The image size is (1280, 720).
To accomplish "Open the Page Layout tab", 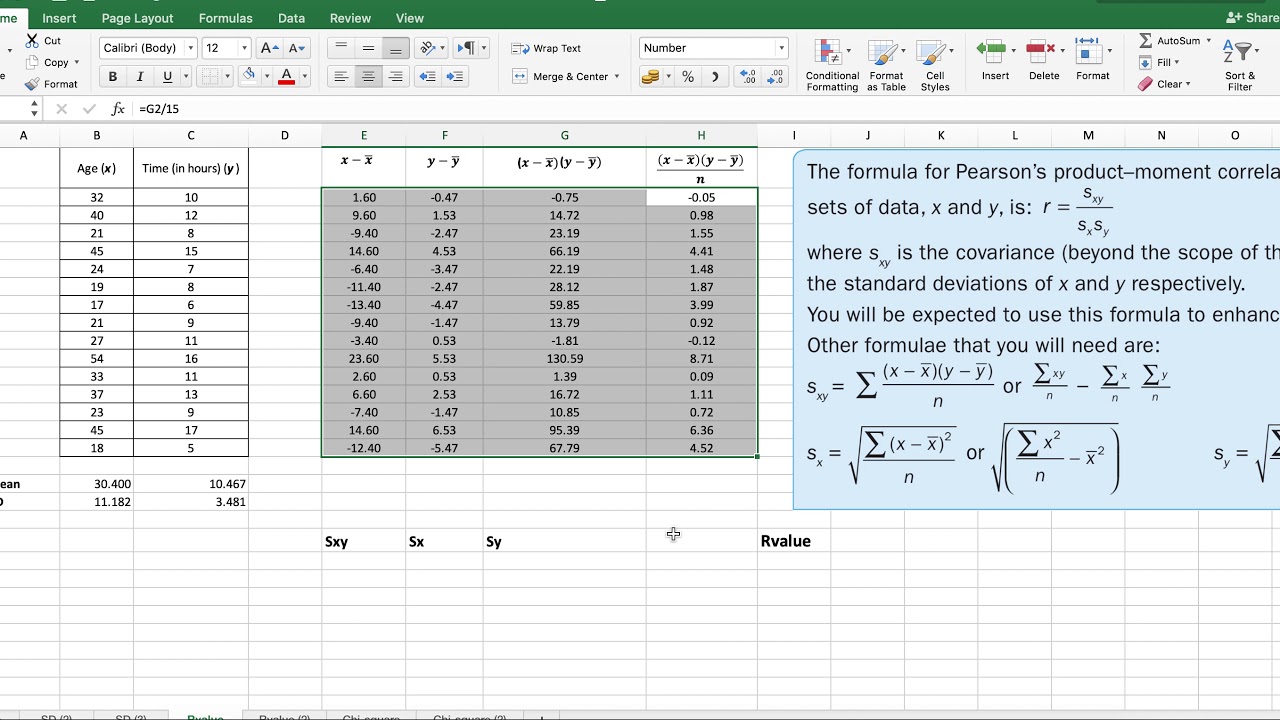I will (137, 18).
